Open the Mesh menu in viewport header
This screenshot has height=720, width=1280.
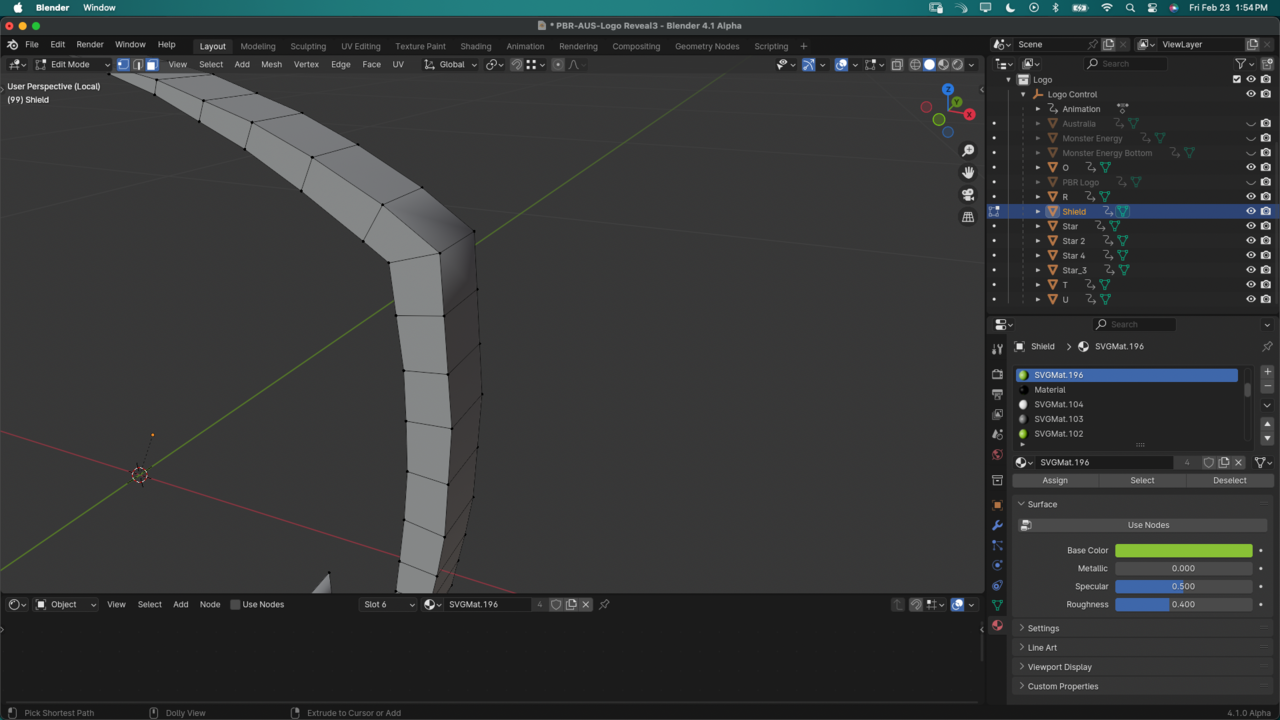click(x=271, y=64)
